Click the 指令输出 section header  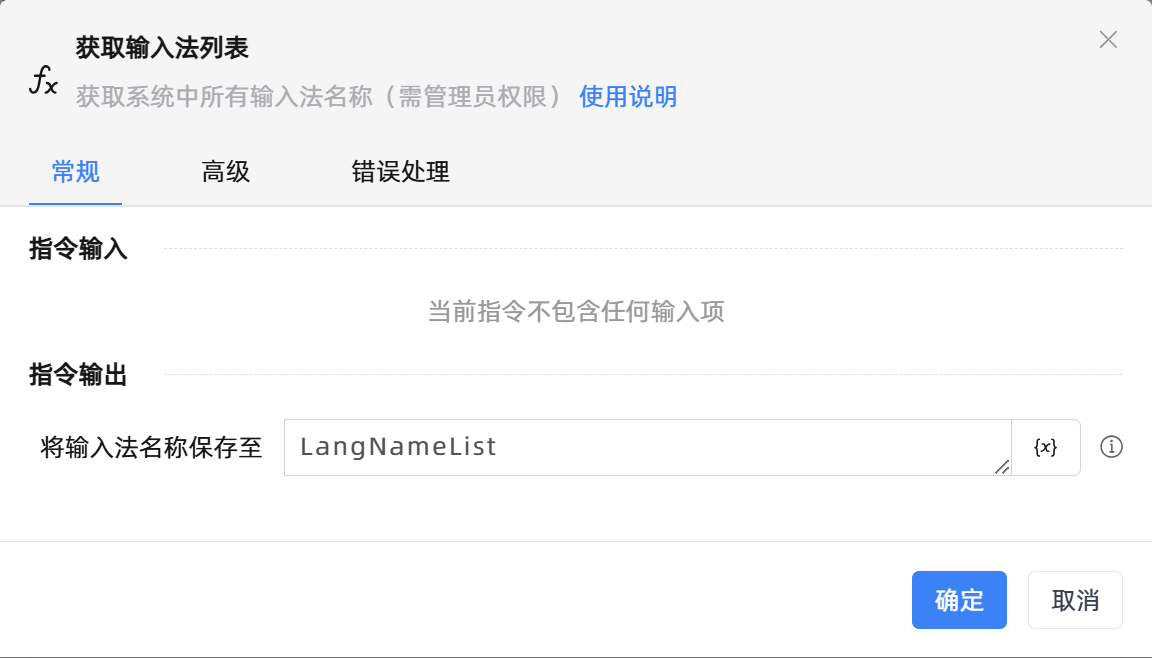pos(79,375)
